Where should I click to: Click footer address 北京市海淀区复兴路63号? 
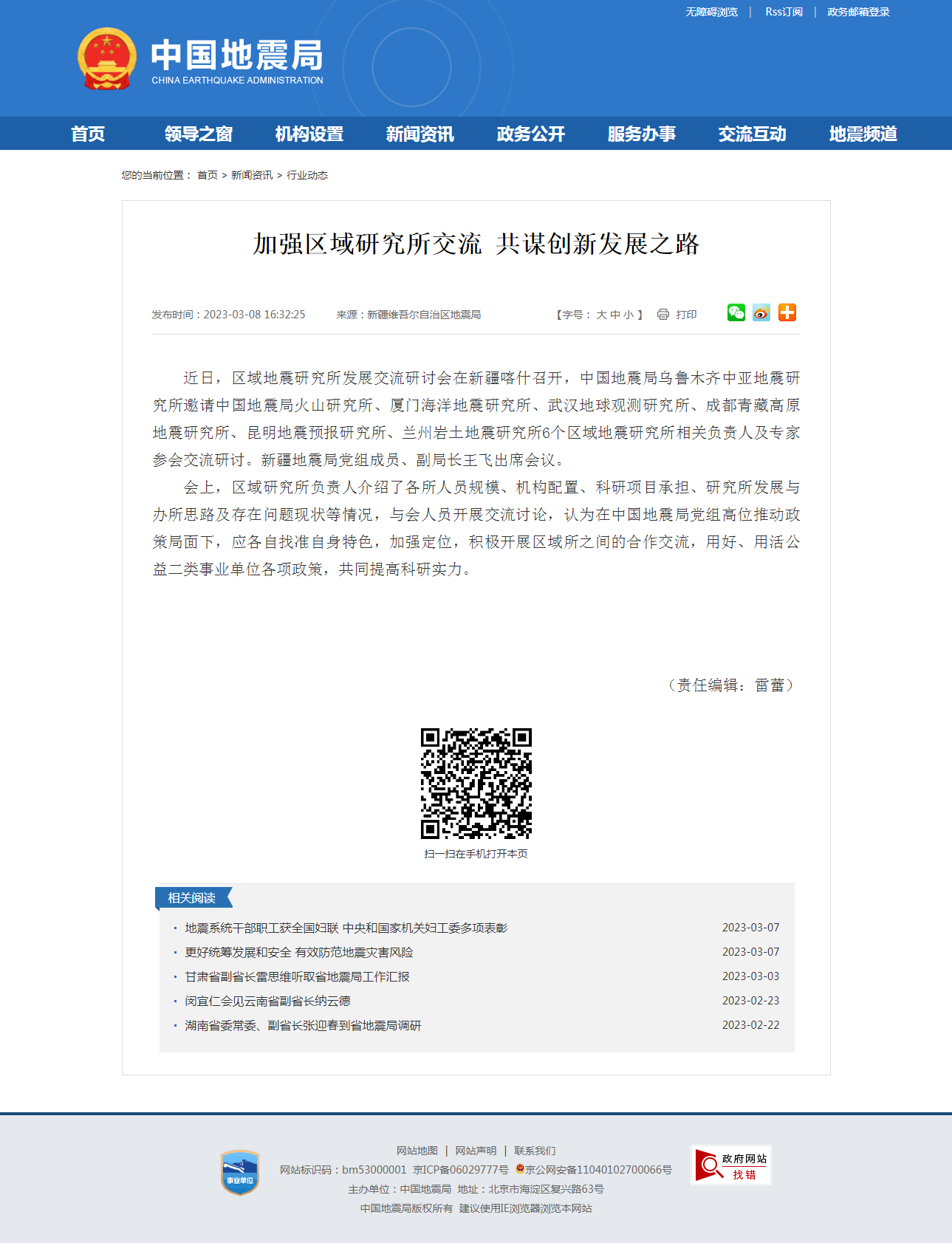tap(546, 1189)
